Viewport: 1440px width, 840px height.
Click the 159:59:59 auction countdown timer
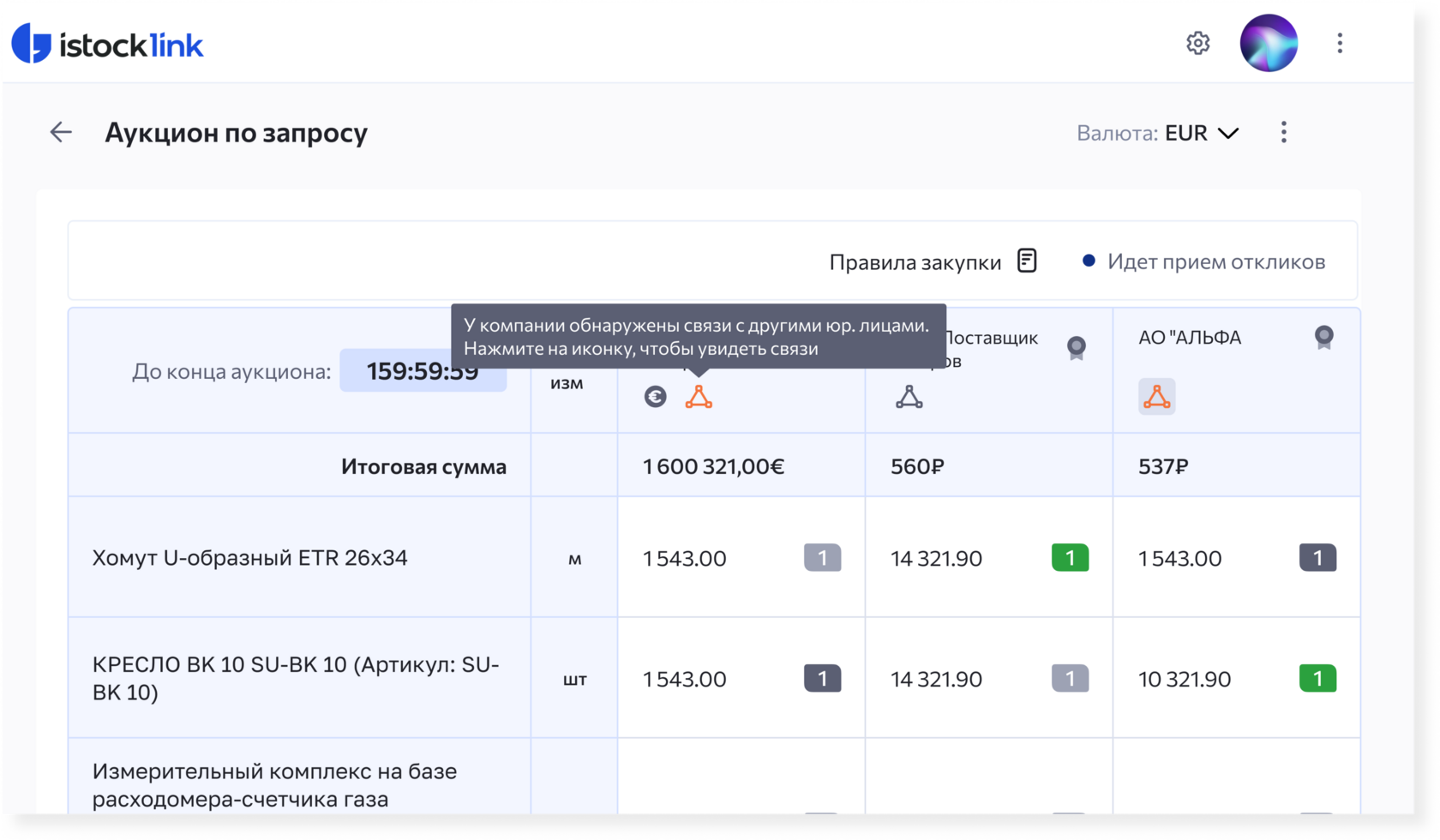[x=423, y=371]
